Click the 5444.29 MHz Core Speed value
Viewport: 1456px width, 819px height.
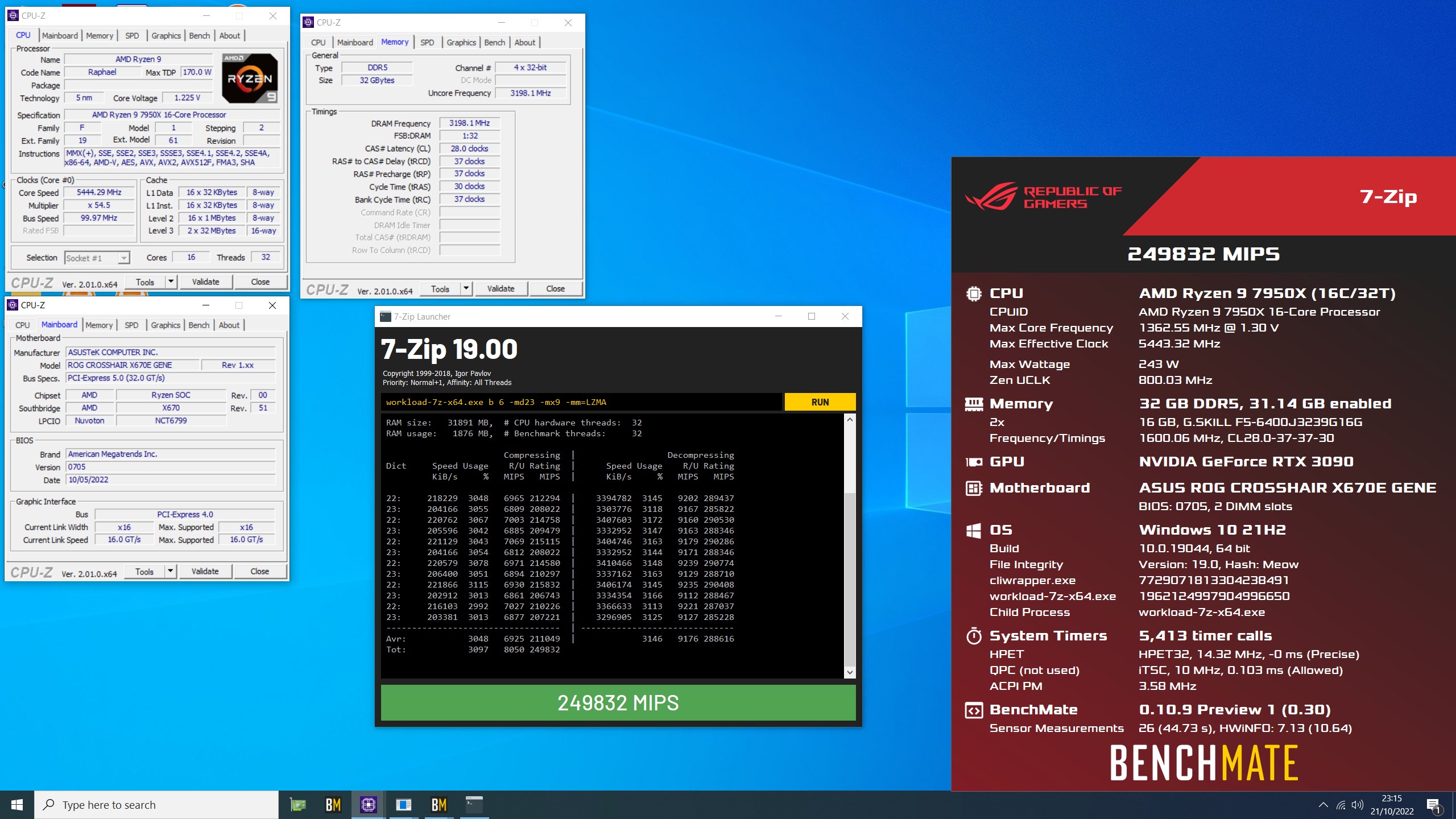[x=99, y=193]
